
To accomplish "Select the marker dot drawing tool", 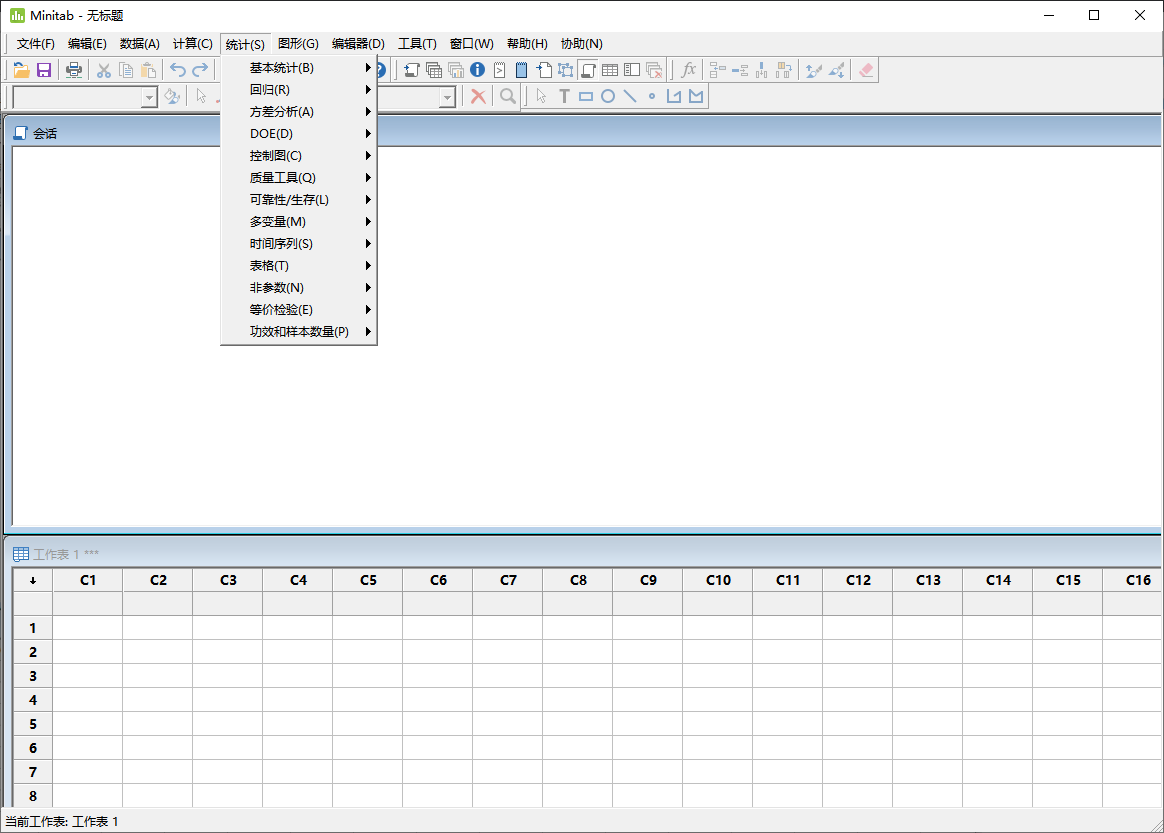I will click(652, 97).
